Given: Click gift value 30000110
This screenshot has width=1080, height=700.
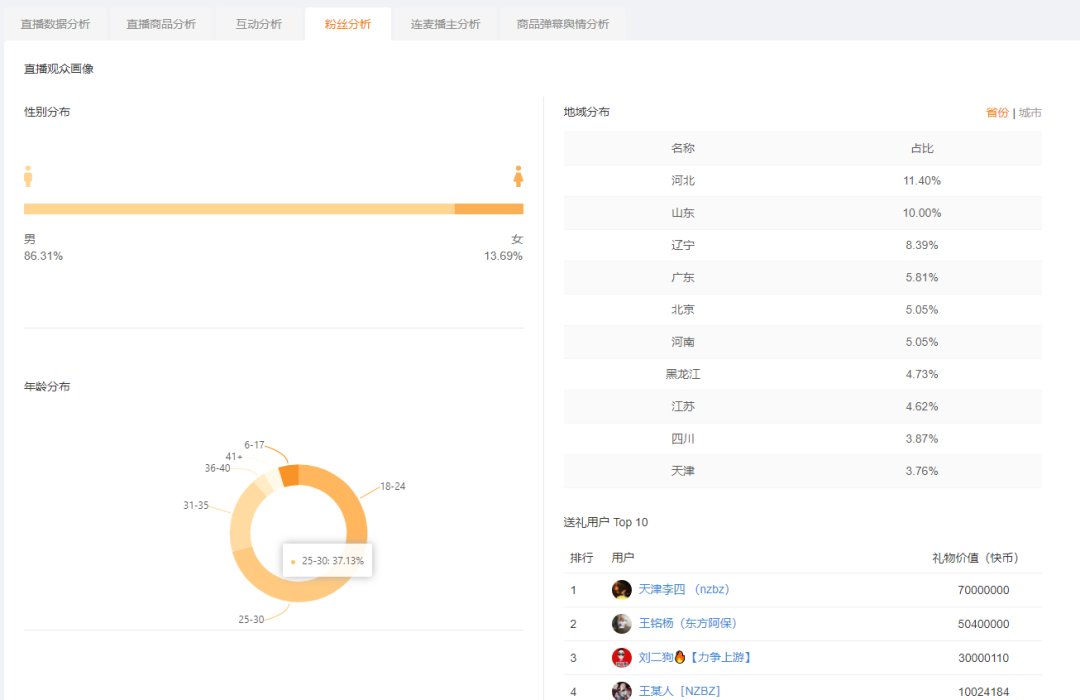Looking at the screenshot, I should click(x=983, y=658).
